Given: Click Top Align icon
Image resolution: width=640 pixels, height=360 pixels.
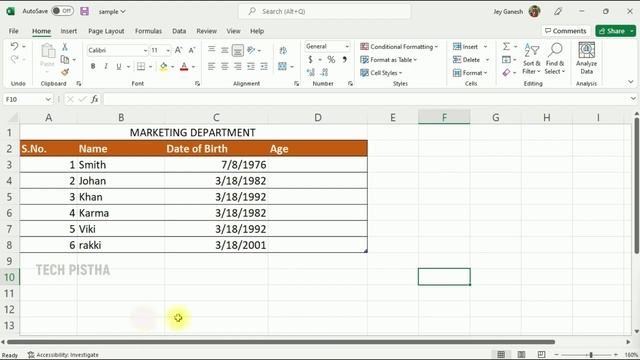Looking at the screenshot, I should (211, 50).
